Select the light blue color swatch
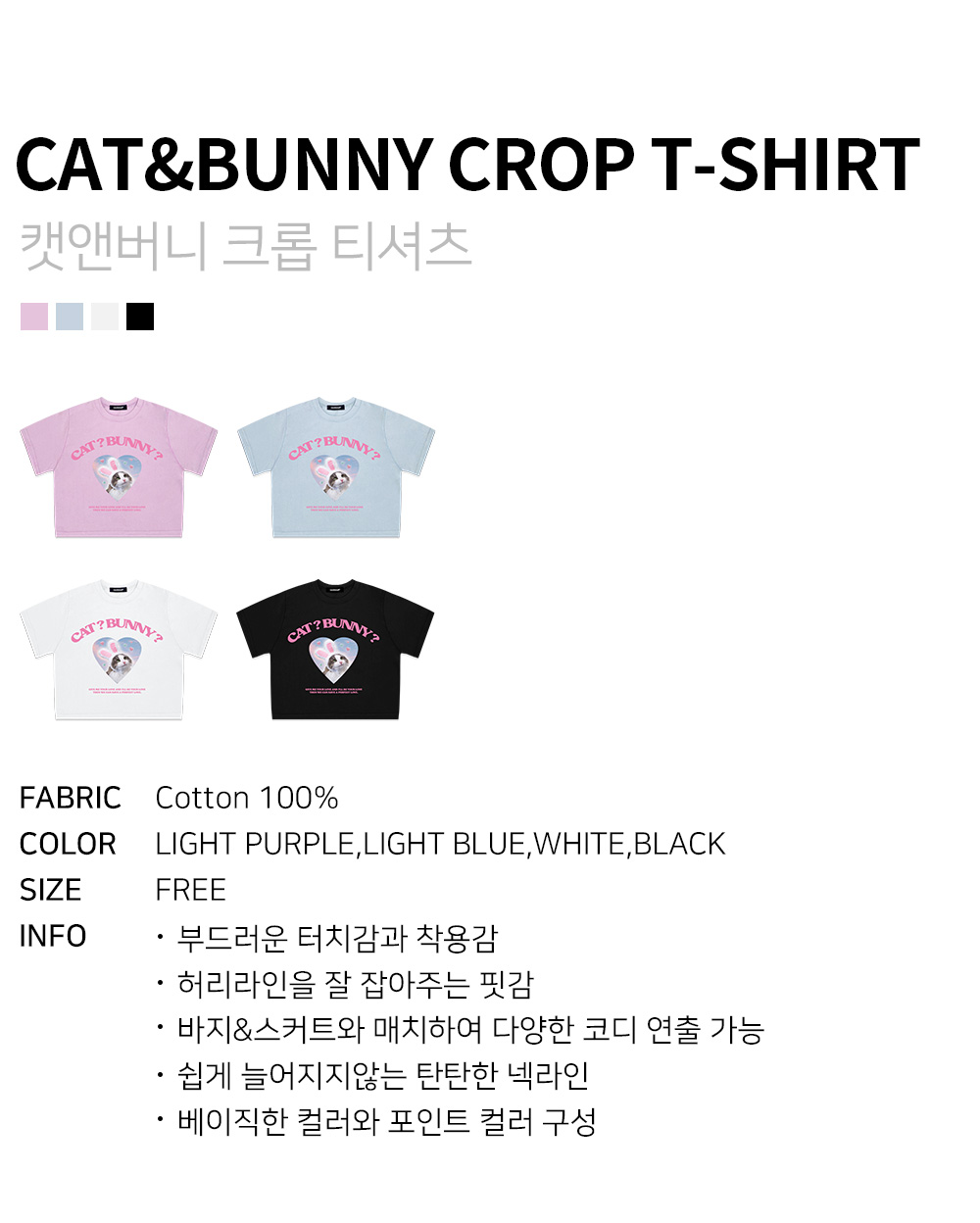The height and width of the screenshot is (1223, 980). pos(70,317)
